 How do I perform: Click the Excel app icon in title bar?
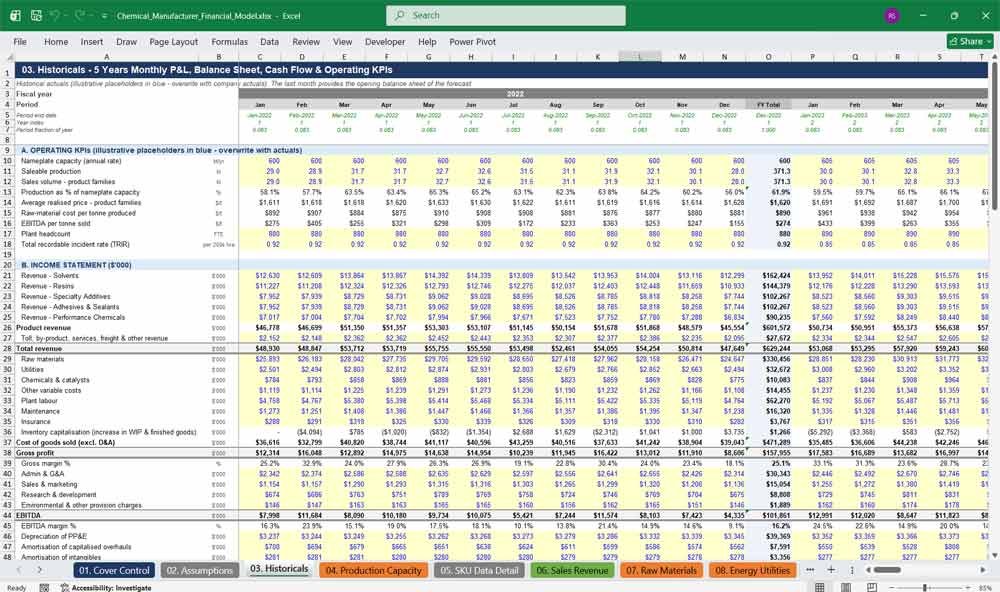pyautogui.click(x=15, y=15)
